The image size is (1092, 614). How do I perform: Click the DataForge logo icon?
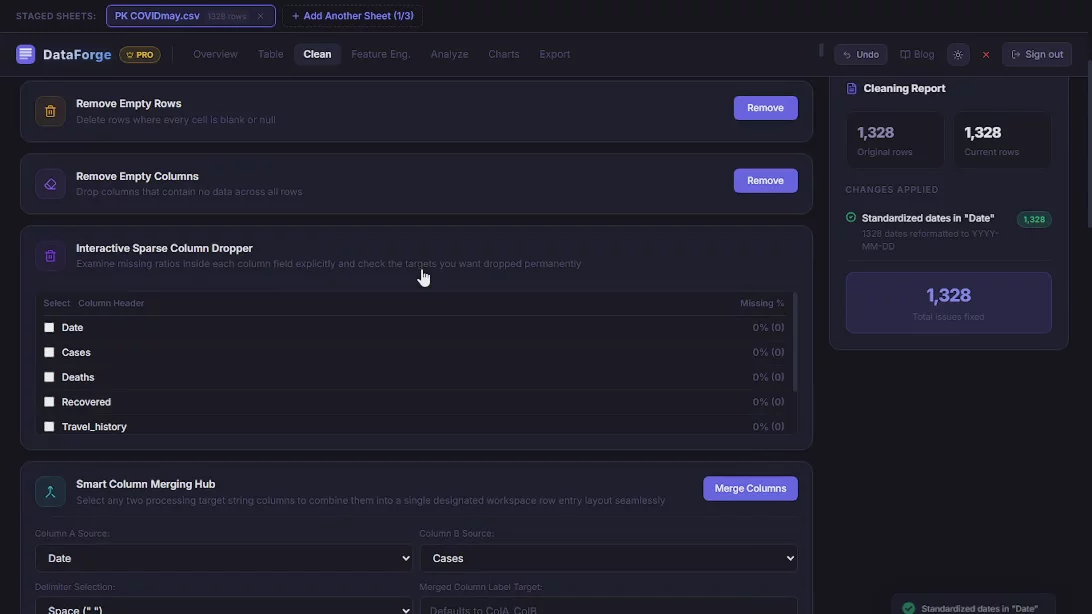coord(26,54)
